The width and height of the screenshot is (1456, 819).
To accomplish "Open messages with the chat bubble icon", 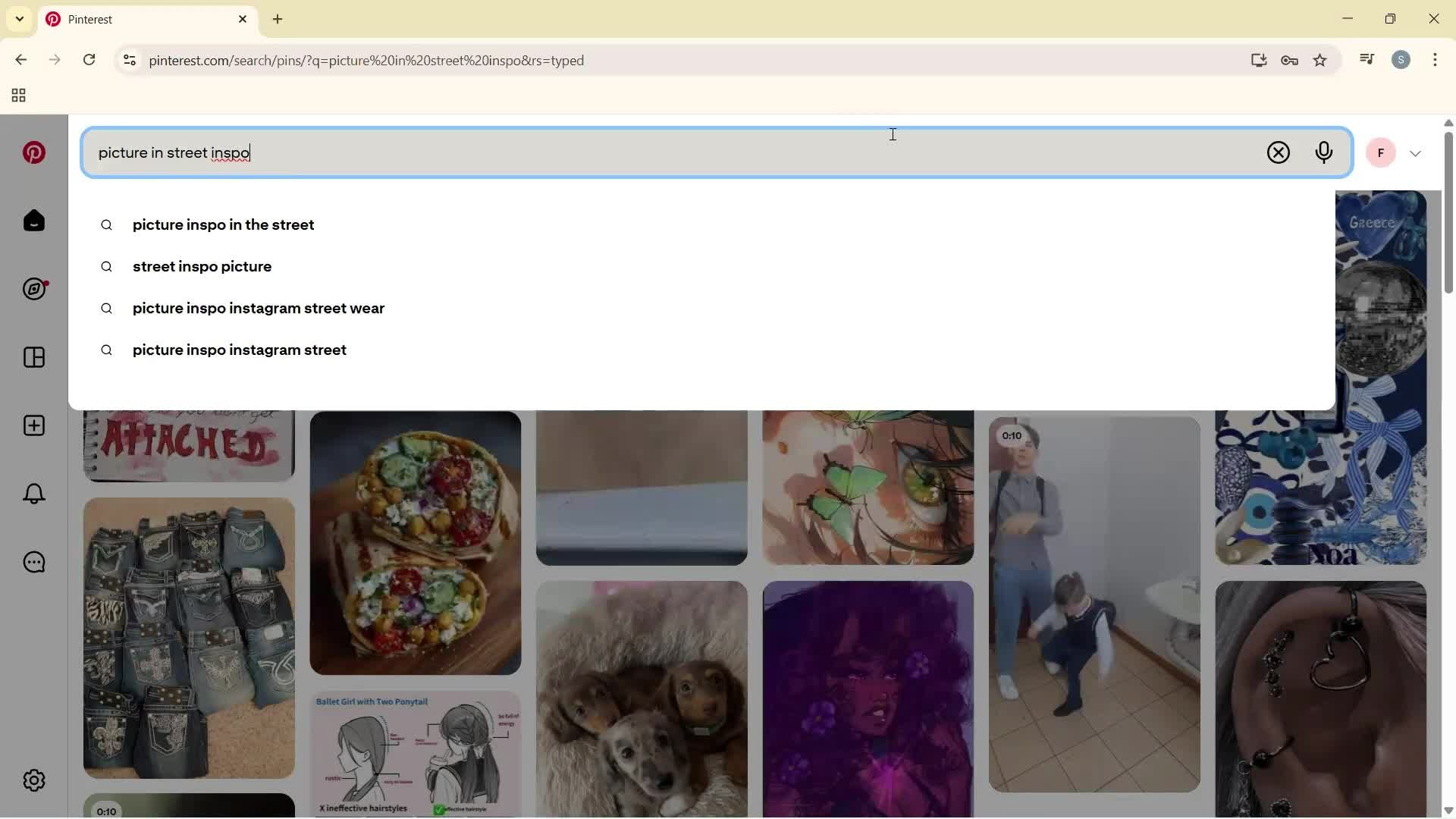I will [33, 562].
